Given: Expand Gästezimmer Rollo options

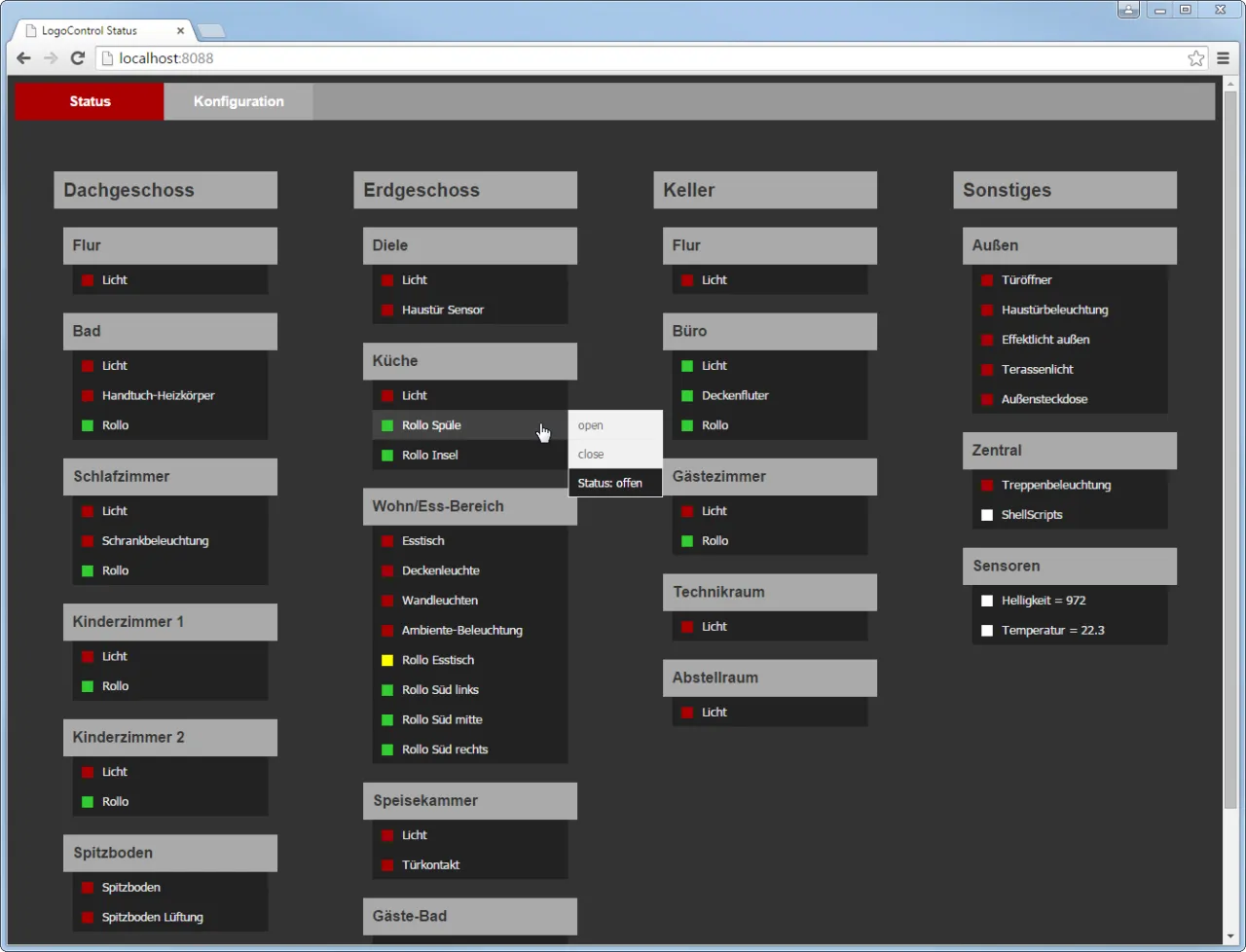Looking at the screenshot, I should click(715, 541).
